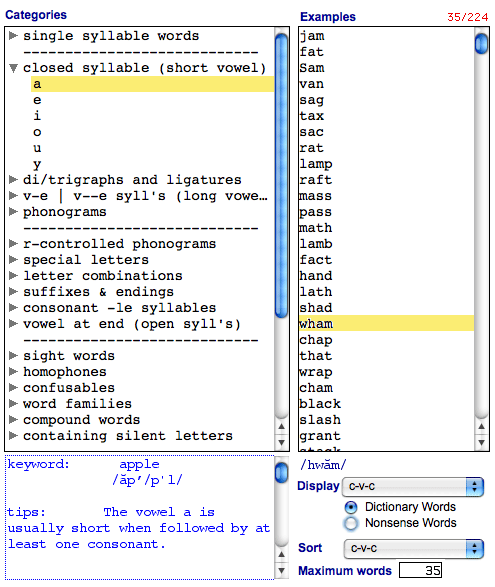Viewport: 495px width, 587px height.
Task: Select Nonsense Words radio button
Action: (351, 523)
